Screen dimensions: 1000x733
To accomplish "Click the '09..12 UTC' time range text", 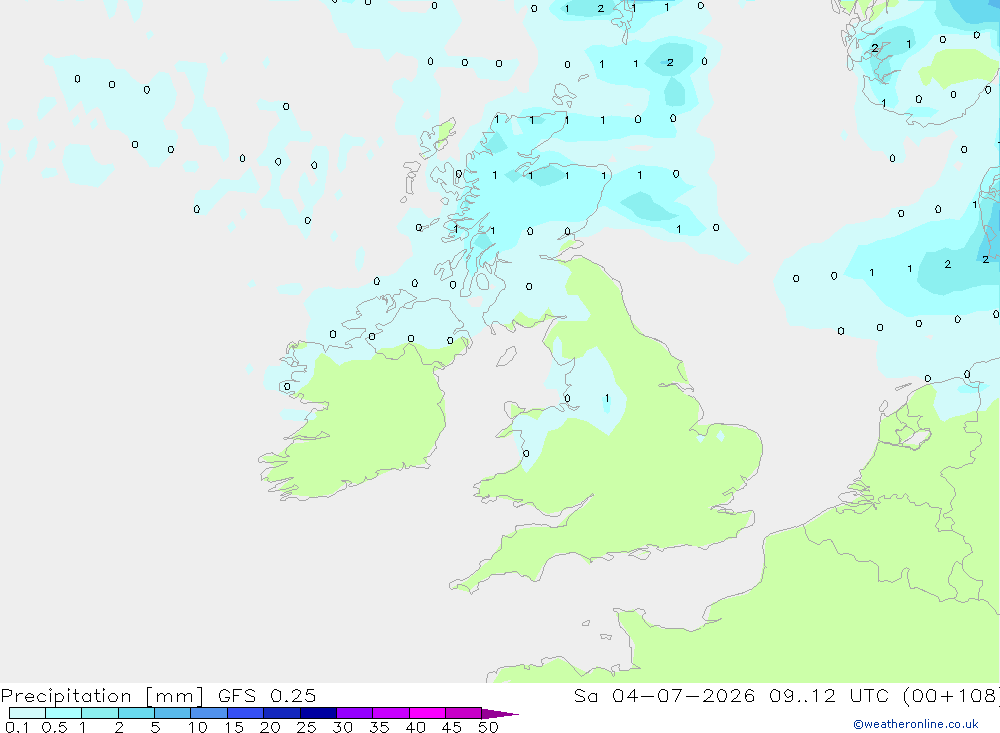I will coord(828,695).
